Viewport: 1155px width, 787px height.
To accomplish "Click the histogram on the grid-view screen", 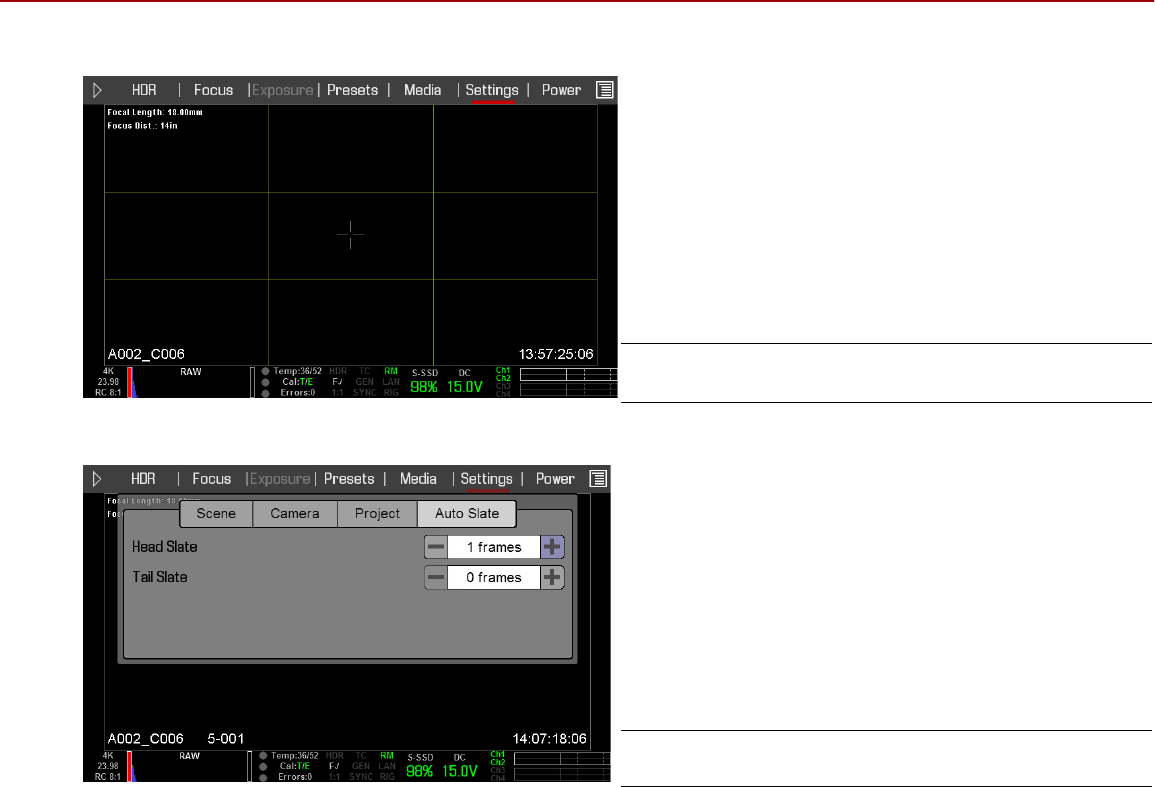I will (x=189, y=382).
